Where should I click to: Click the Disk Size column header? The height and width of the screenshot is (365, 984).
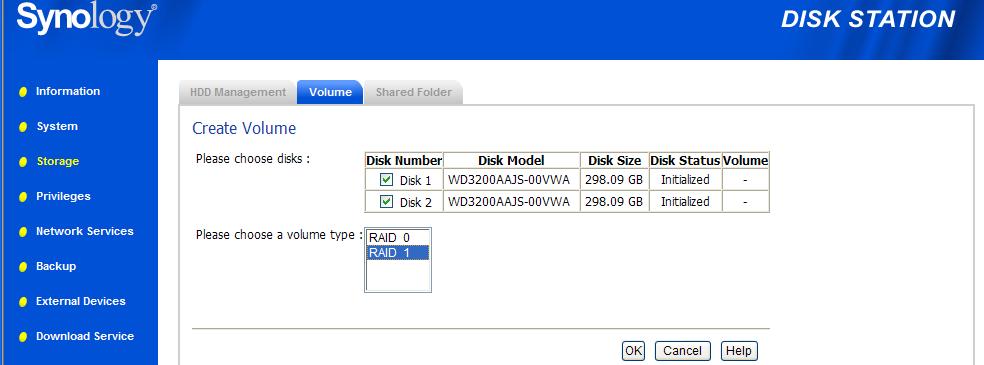pyautogui.click(x=614, y=161)
